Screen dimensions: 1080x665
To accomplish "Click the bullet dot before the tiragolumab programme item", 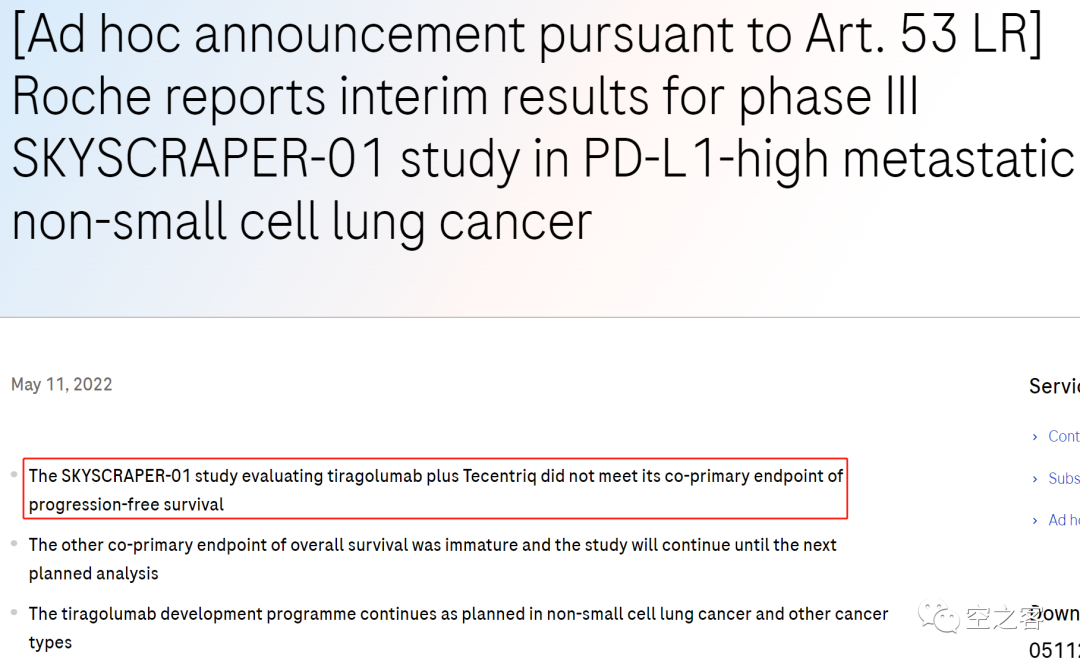I will pyautogui.click(x=14, y=612).
